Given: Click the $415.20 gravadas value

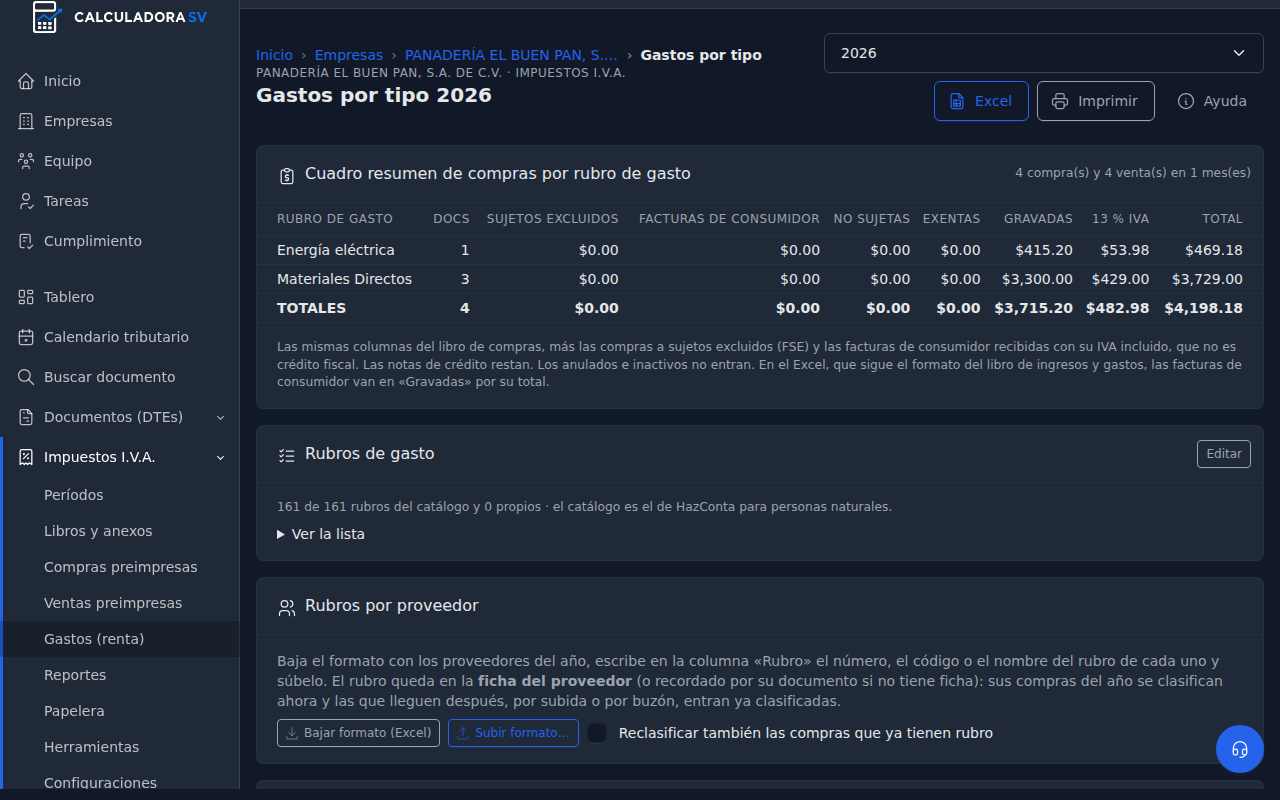Looking at the screenshot, I should click(1044, 250).
